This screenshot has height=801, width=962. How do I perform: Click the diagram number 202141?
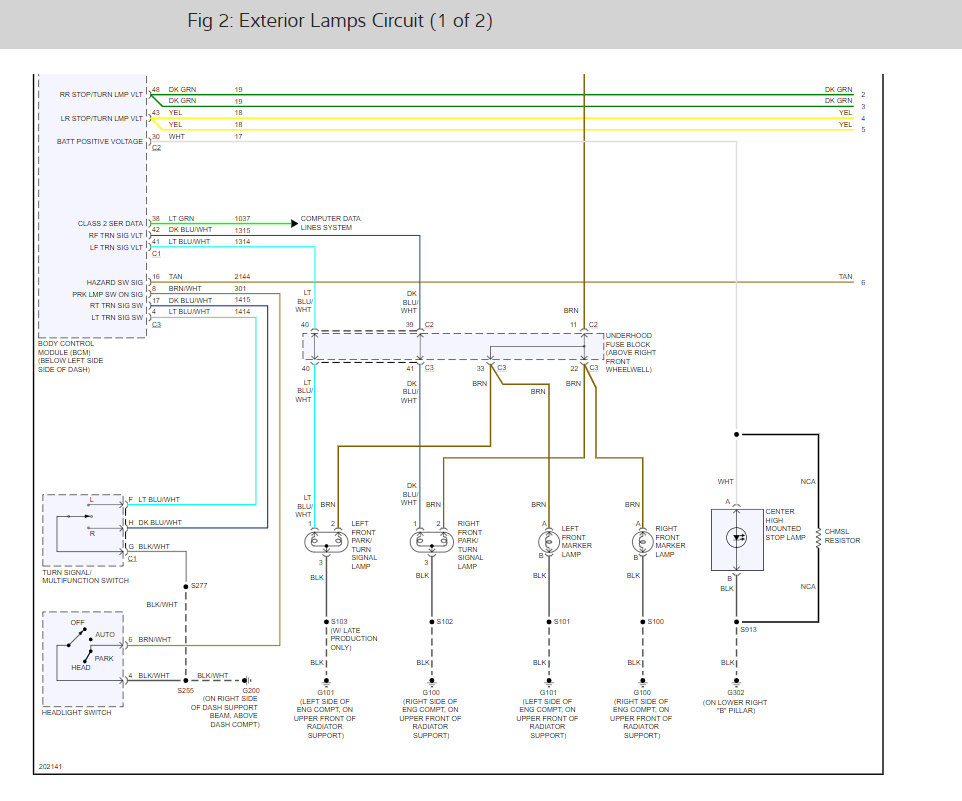(x=51, y=767)
